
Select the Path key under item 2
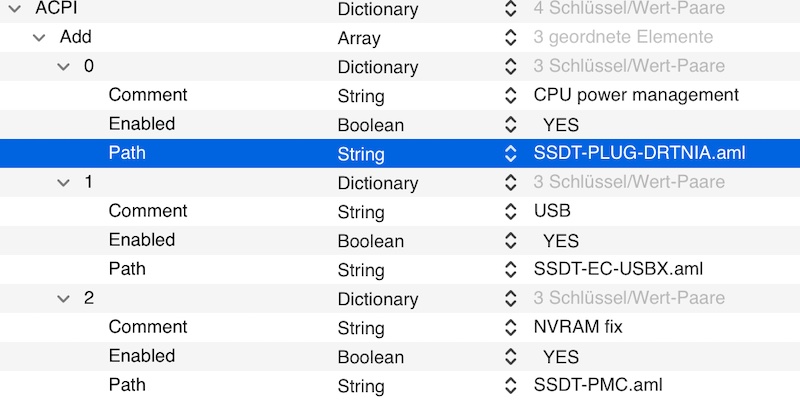click(x=127, y=385)
